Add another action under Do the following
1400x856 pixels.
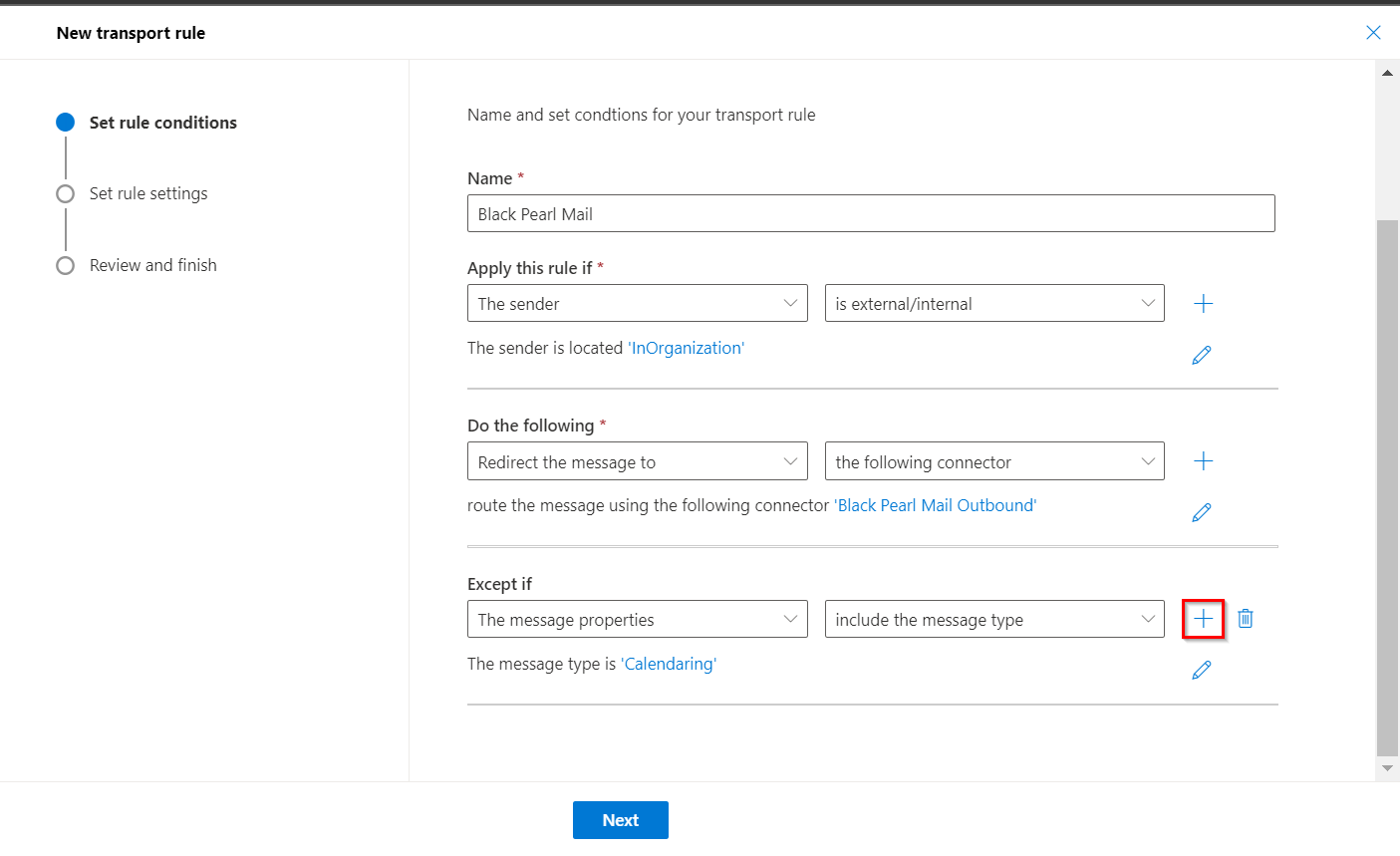pyautogui.click(x=1203, y=461)
